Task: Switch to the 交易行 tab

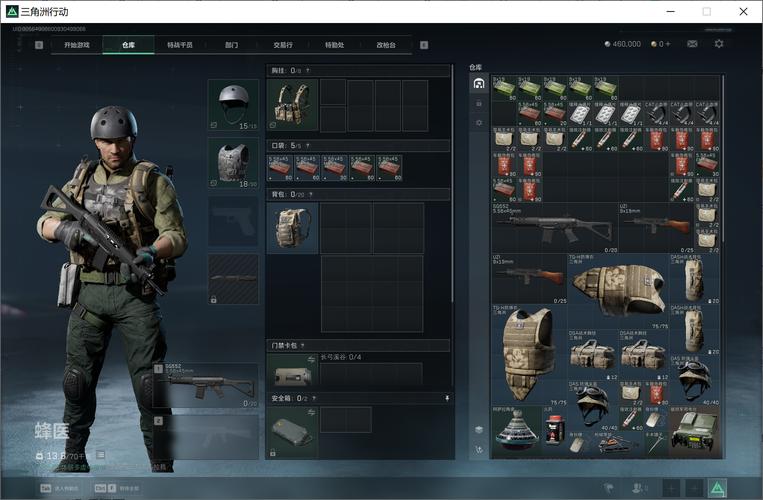Action: [283, 45]
